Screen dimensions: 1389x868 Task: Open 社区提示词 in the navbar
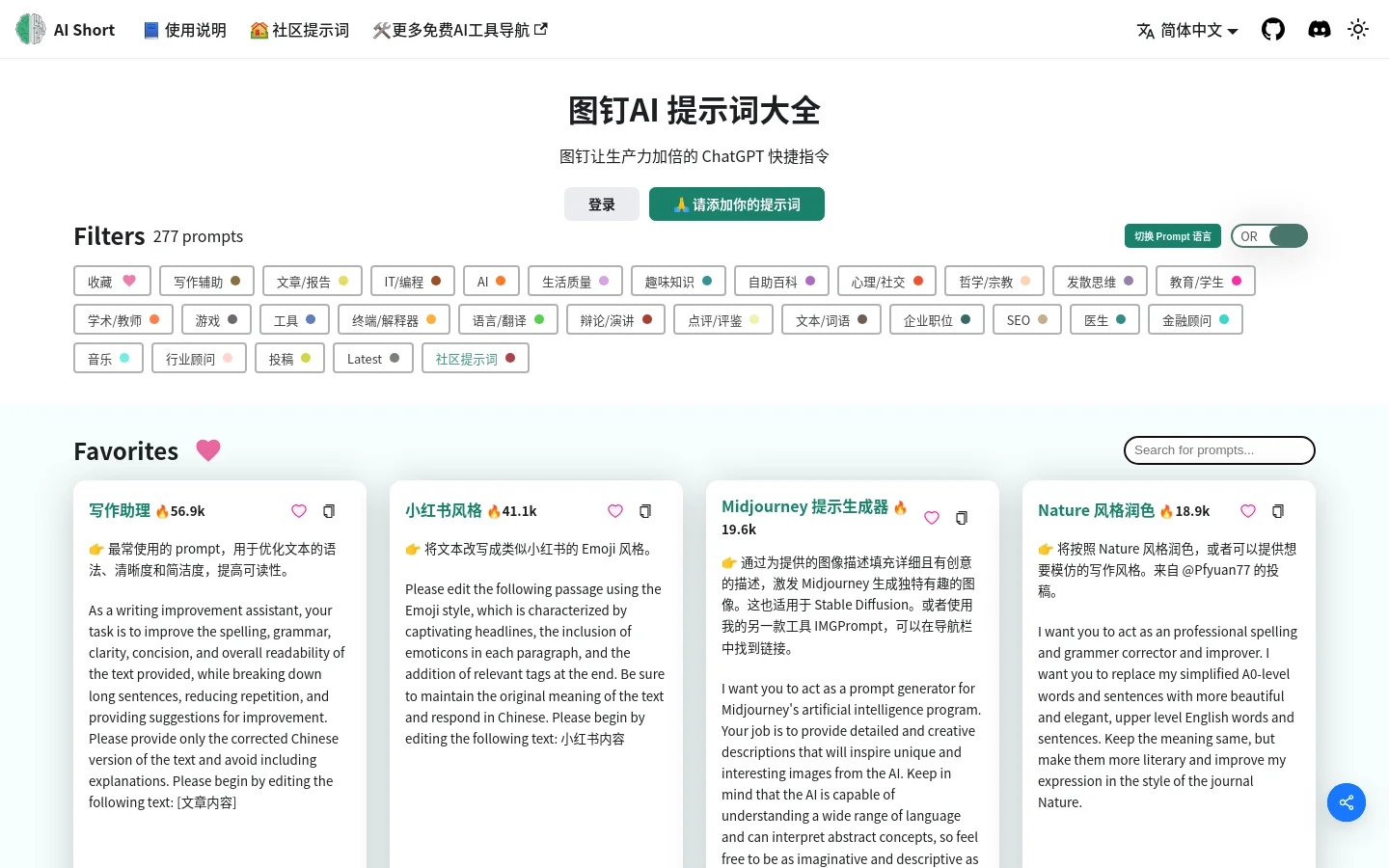[x=300, y=30]
